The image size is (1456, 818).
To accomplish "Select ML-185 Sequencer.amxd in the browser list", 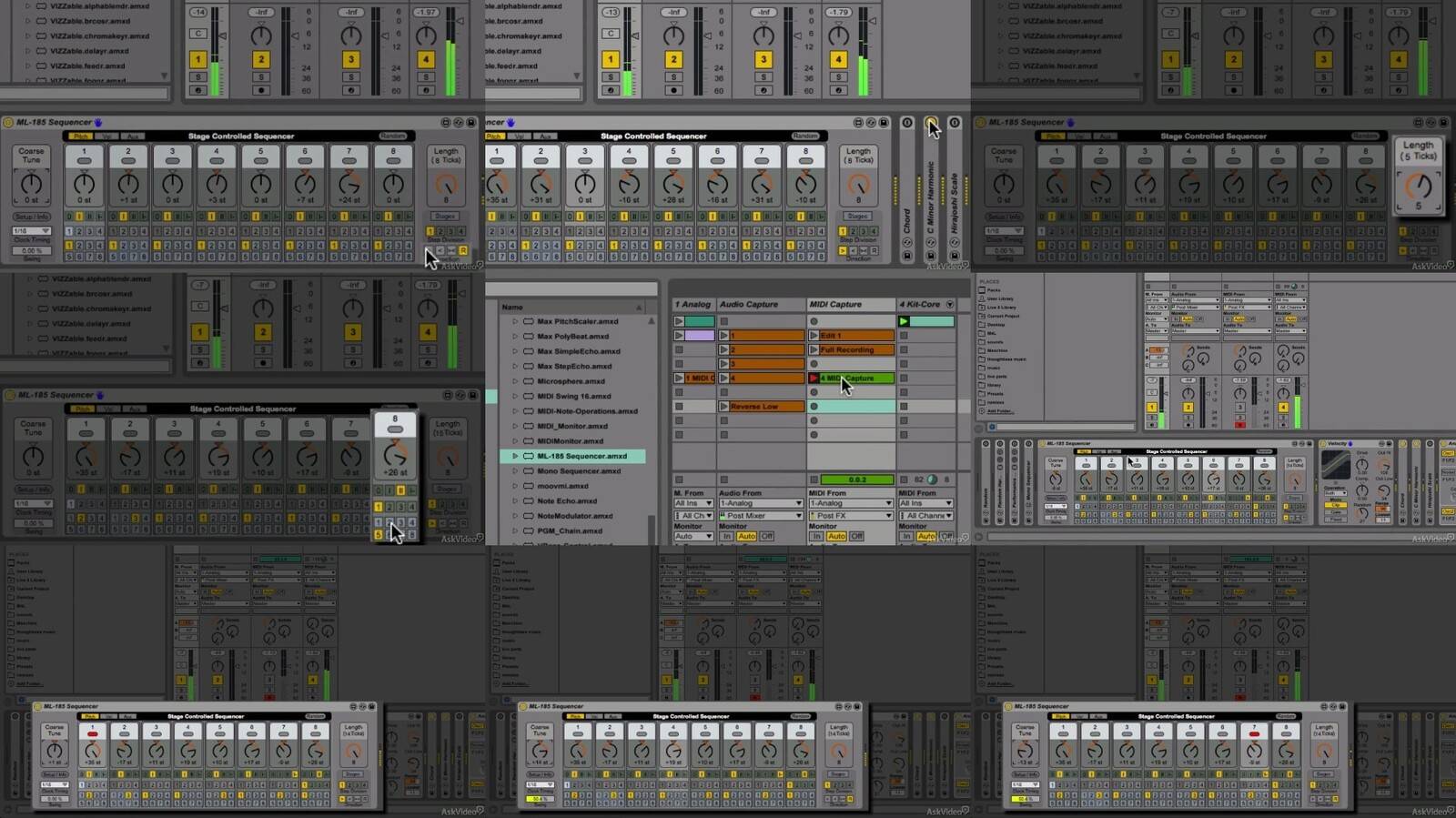I will point(581,456).
